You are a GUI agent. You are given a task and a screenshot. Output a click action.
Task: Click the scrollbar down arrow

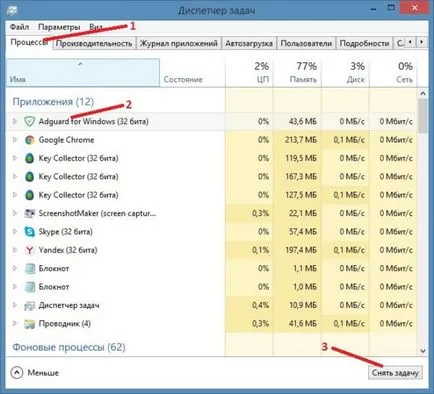(x=423, y=351)
